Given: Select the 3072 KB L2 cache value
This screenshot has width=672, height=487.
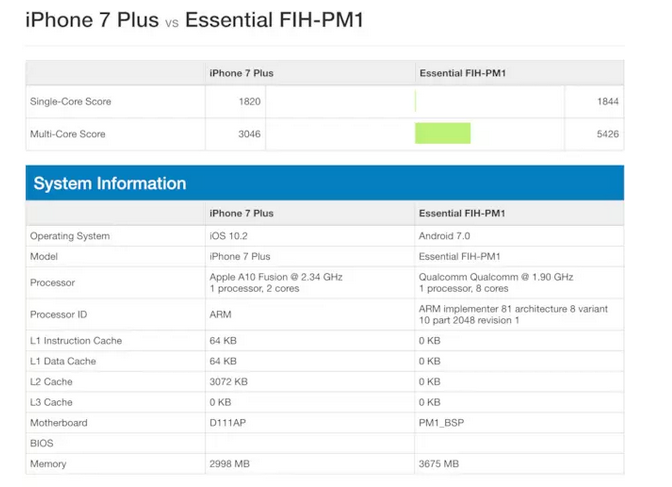Looking at the screenshot, I should click(x=228, y=382).
